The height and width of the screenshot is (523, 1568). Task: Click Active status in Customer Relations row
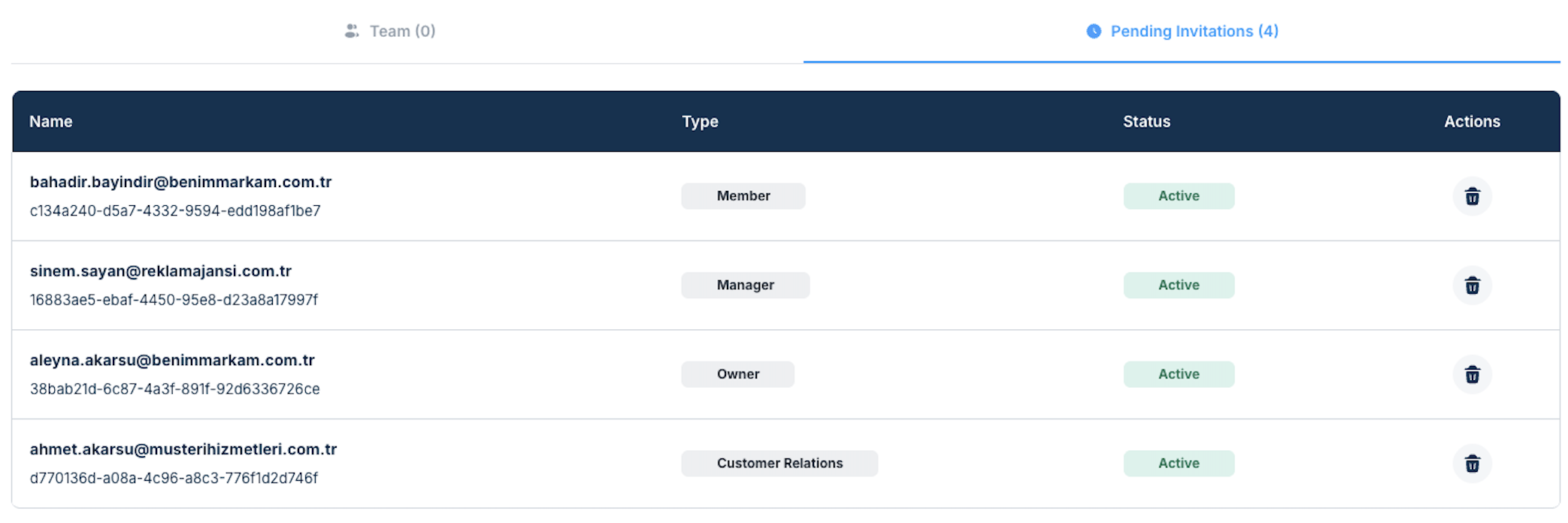[1178, 464]
